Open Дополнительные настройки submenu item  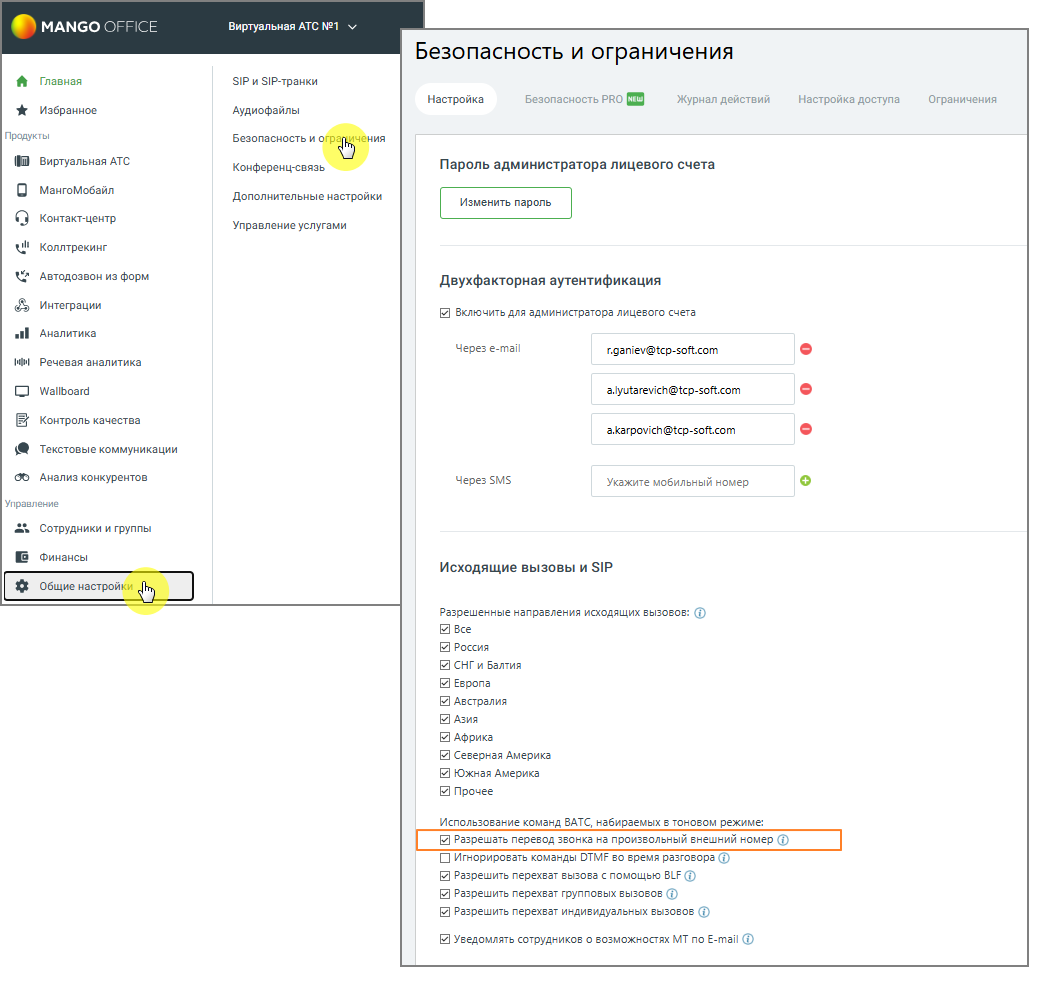pos(308,197)
